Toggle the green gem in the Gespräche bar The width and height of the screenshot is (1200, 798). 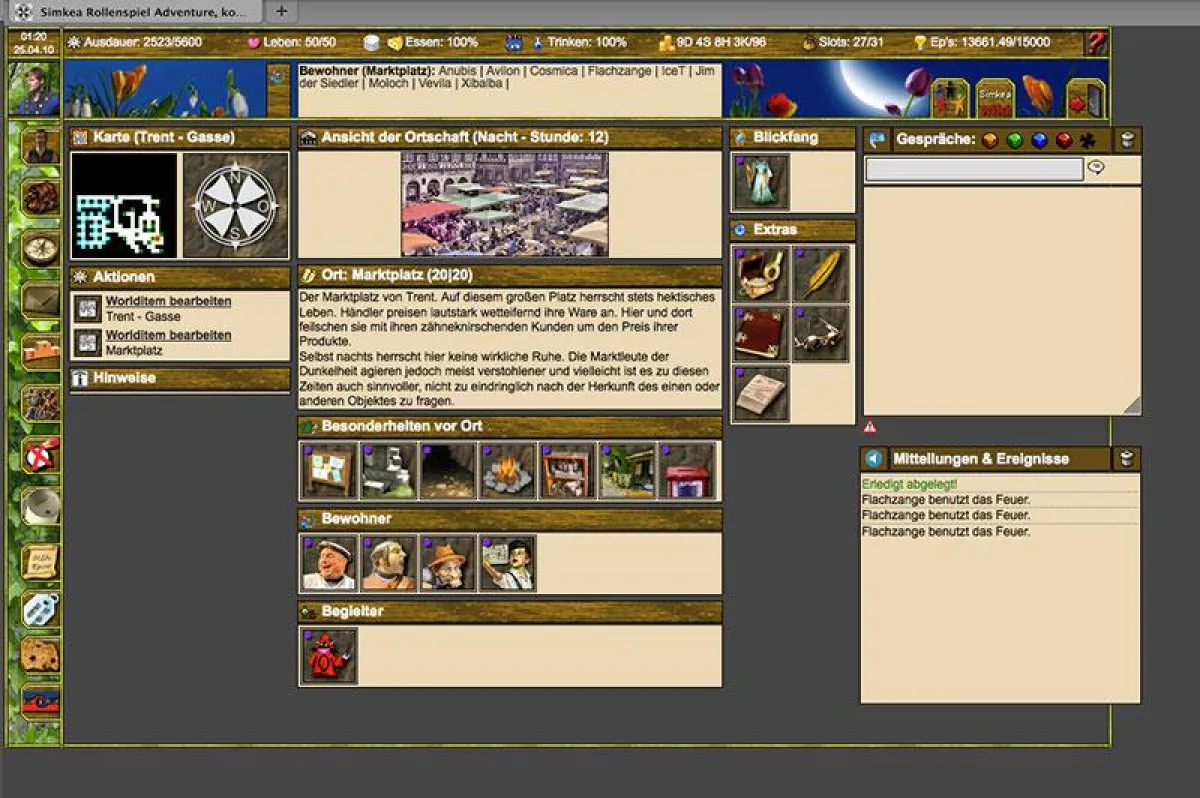pos(1015,140)
